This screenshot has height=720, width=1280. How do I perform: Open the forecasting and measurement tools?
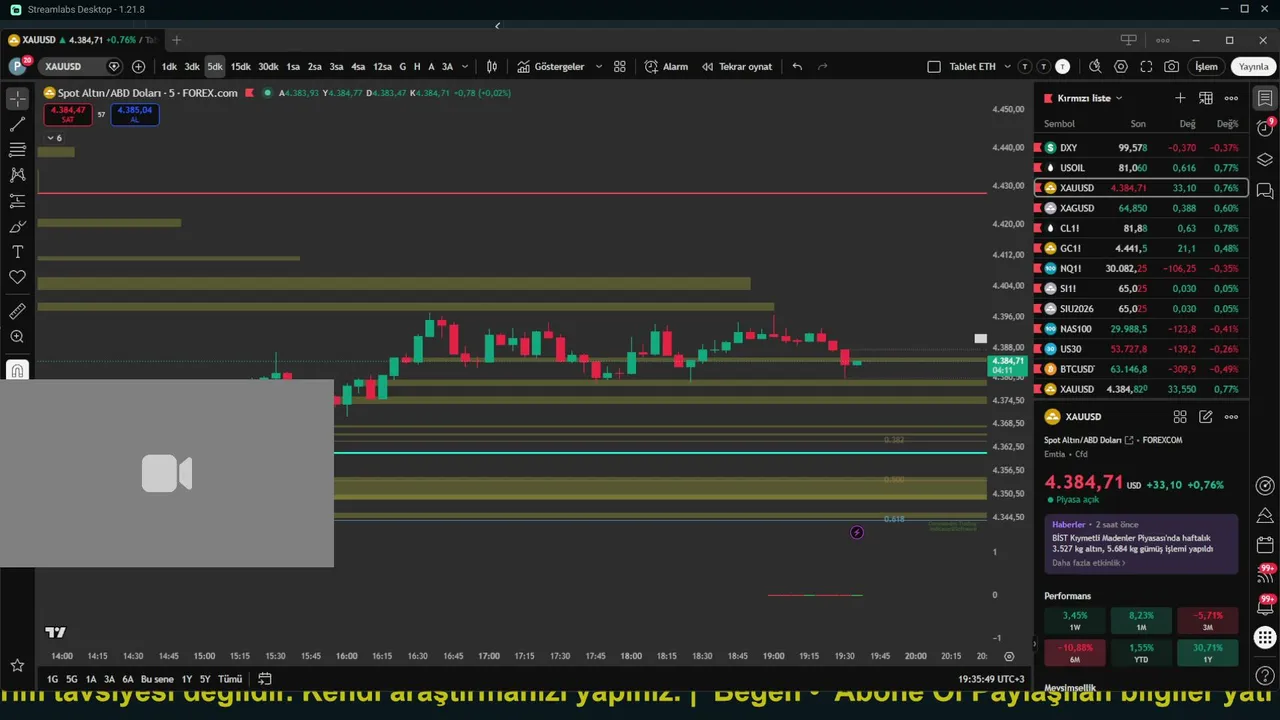(17, 201)
